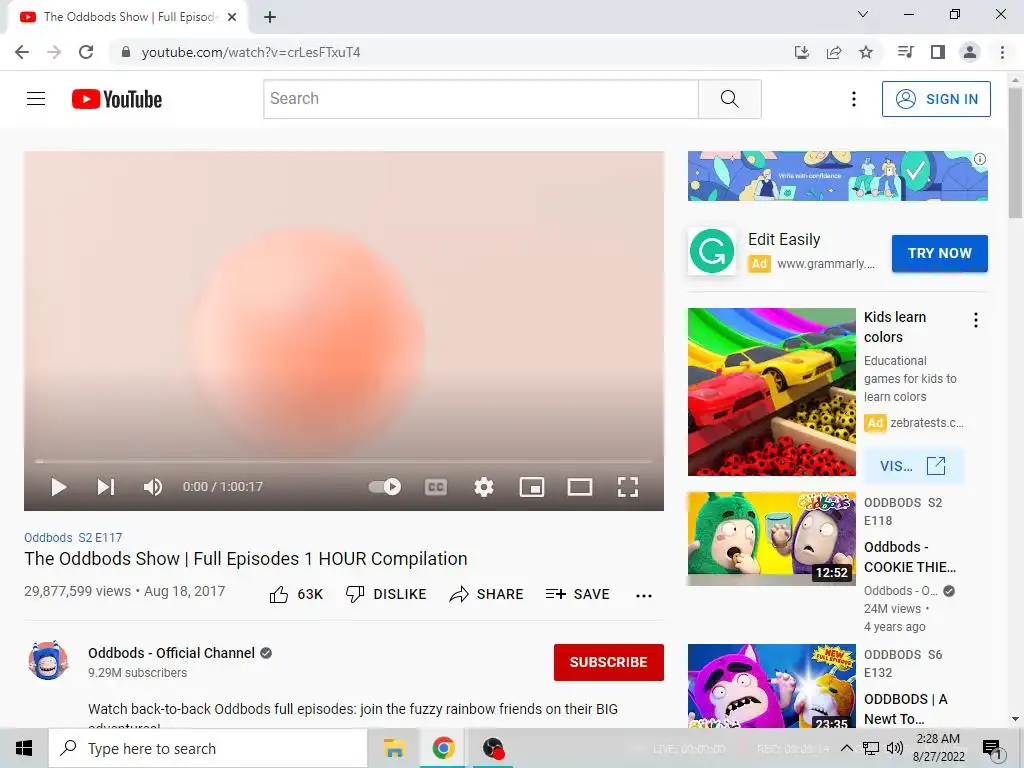Viewport: 1024px width, 768px height.
Task: Open Oddbods S2 E117 link
Action: point(73,537)
